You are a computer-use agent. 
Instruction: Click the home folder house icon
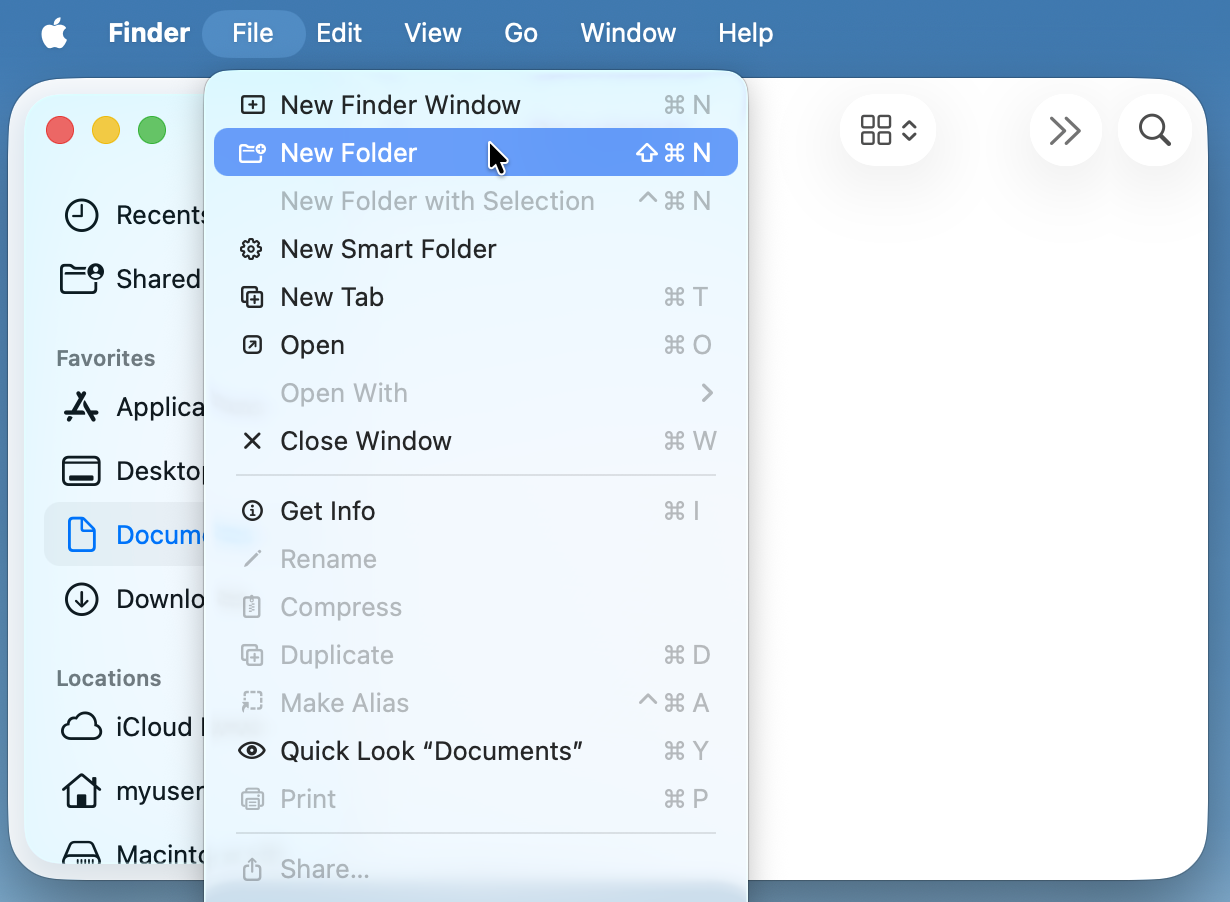pos(81,791)
